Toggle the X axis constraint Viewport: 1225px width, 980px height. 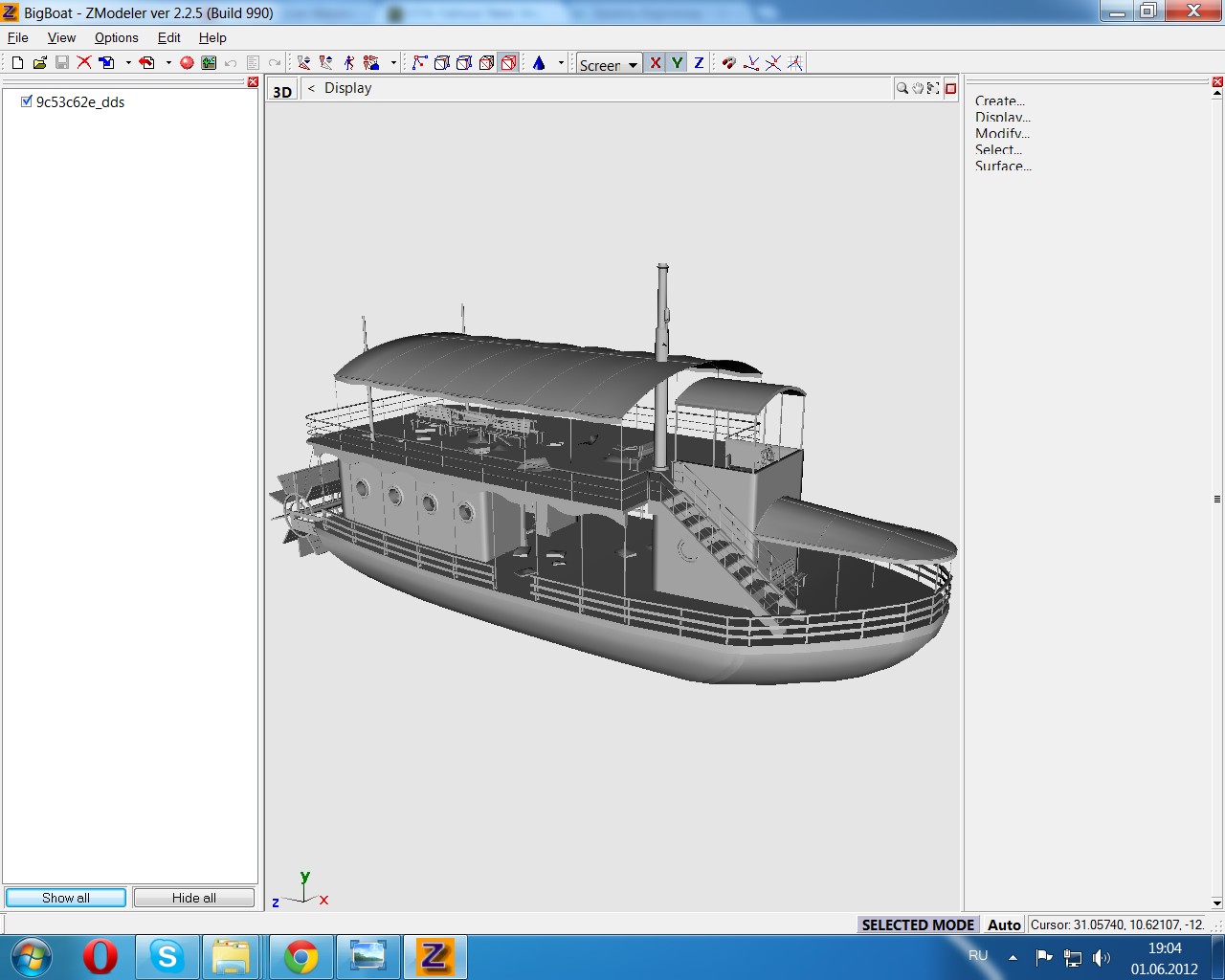tap(656, 63)
